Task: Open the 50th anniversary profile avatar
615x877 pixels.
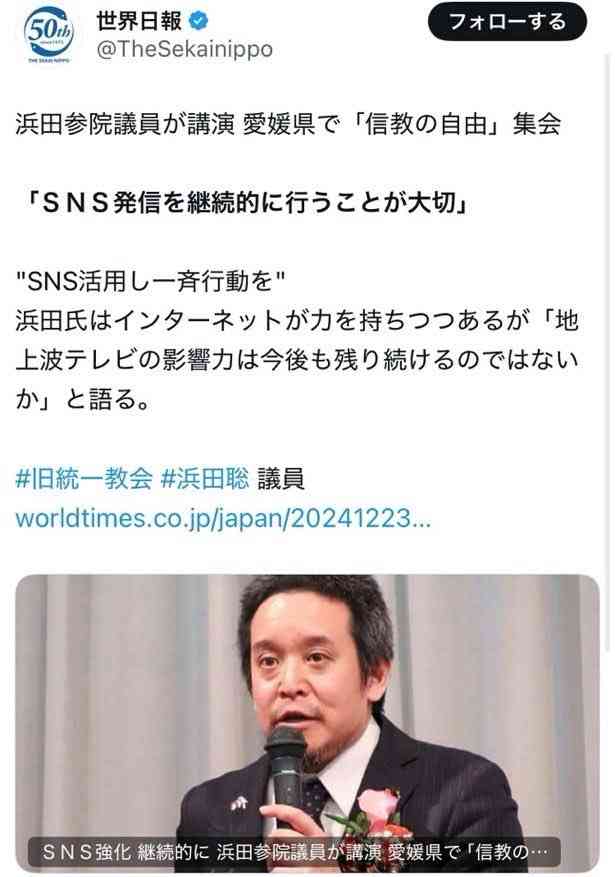Action: click(49, 35)
